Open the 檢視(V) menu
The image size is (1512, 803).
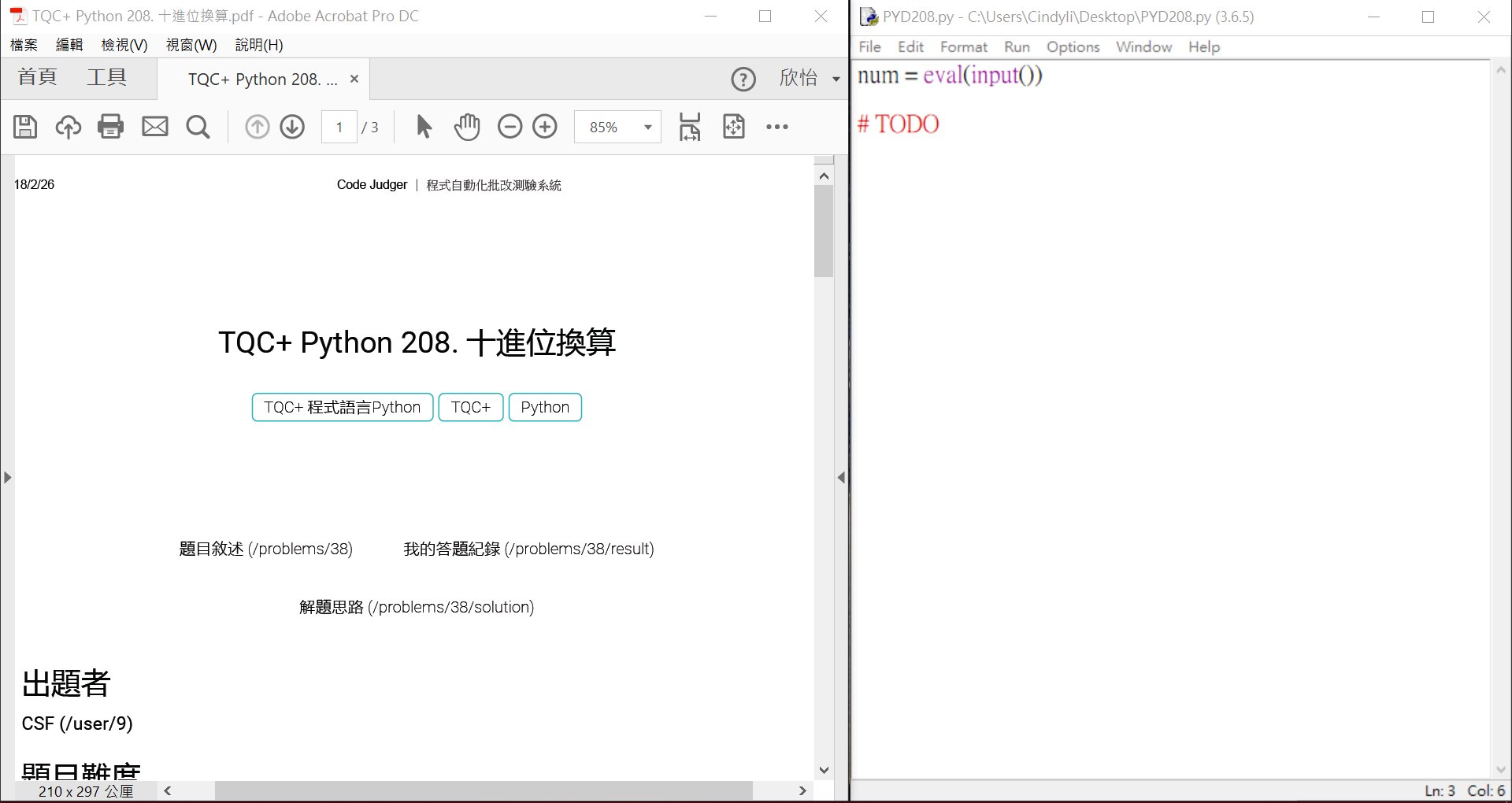(x=124, y=45)
